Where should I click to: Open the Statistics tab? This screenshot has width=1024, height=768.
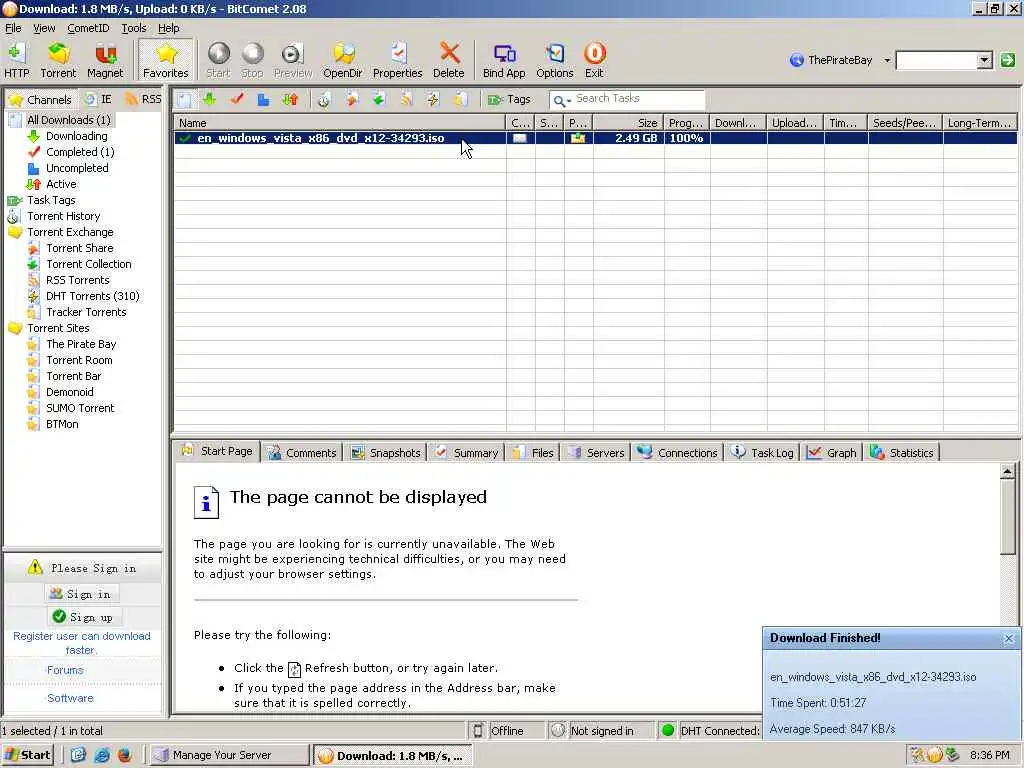click(902, 453)
